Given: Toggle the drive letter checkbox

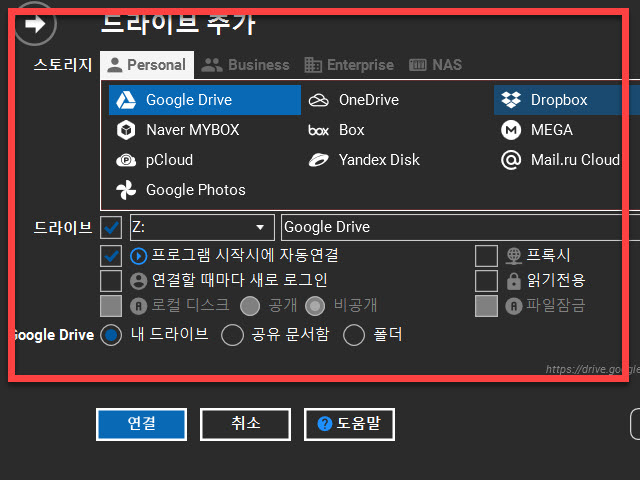Looking at the screenshot, I should [111, 227].
